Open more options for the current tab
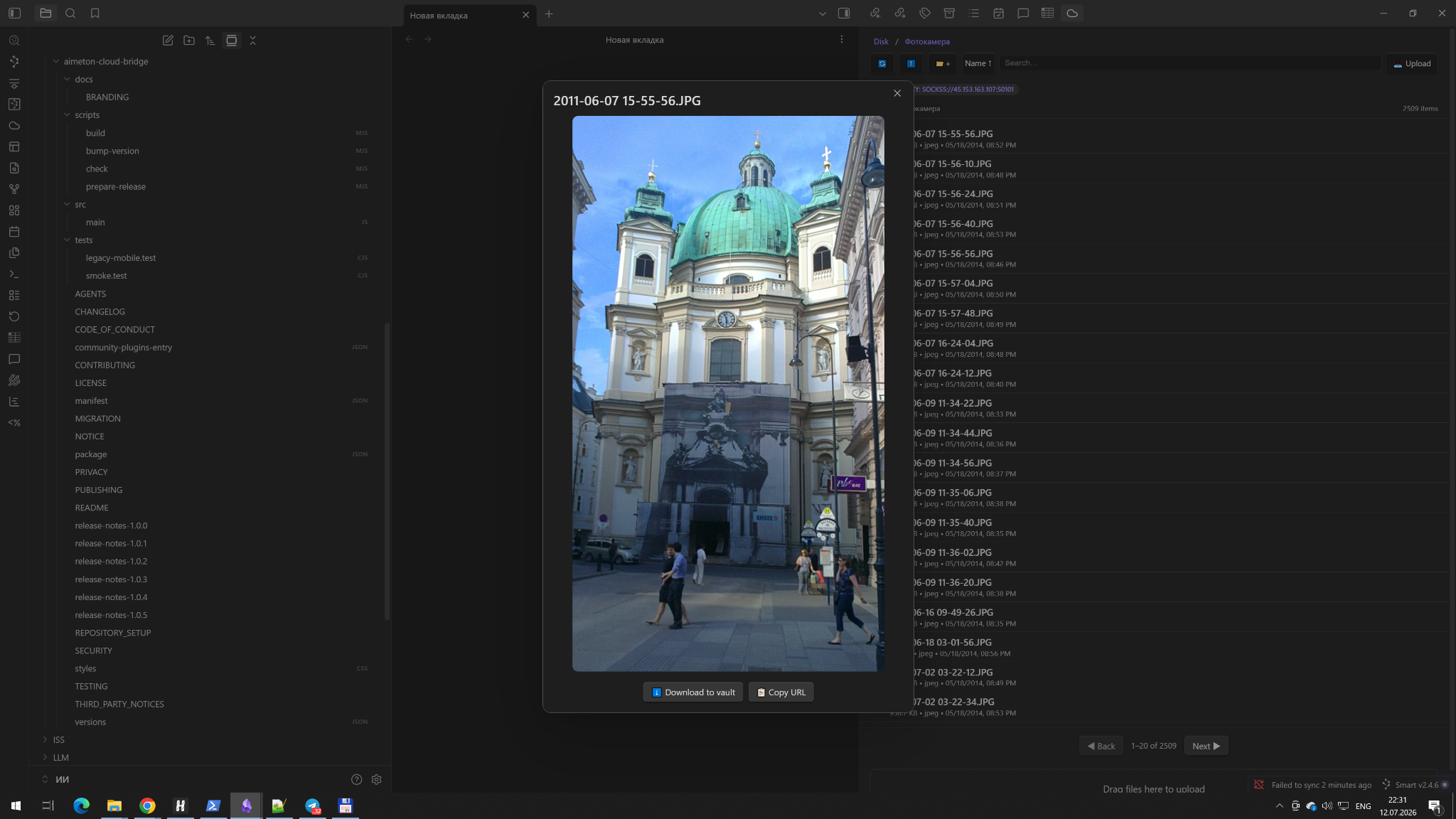Screen dimensions: 1456x819 point(842,40)
